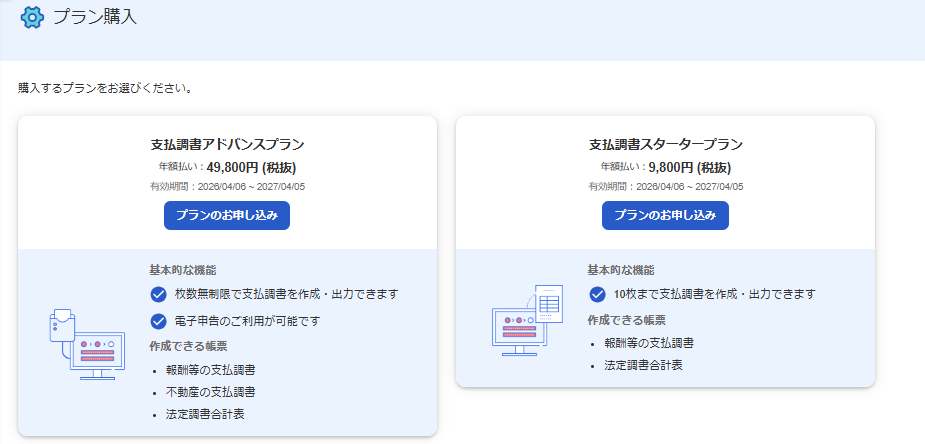
Task: Click 電子申告のご利用が可能です text
Action: 248,321
